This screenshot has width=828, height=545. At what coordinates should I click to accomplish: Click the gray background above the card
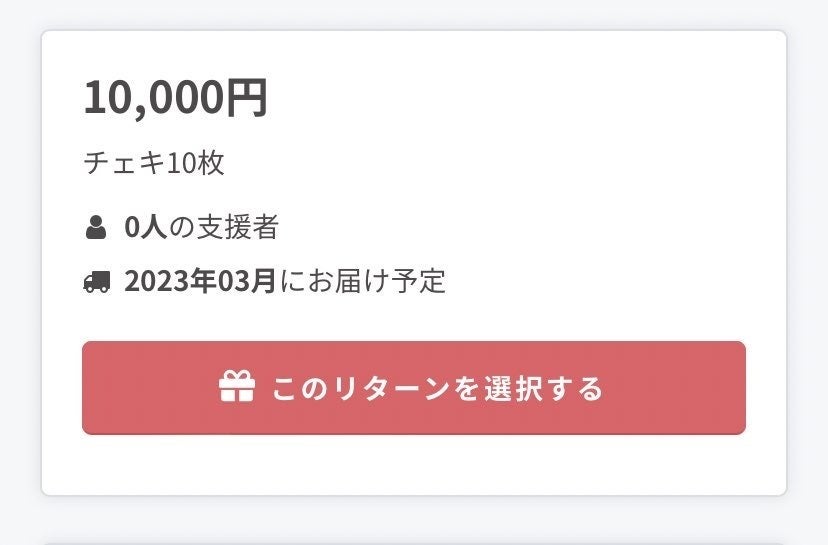(414, 14)
